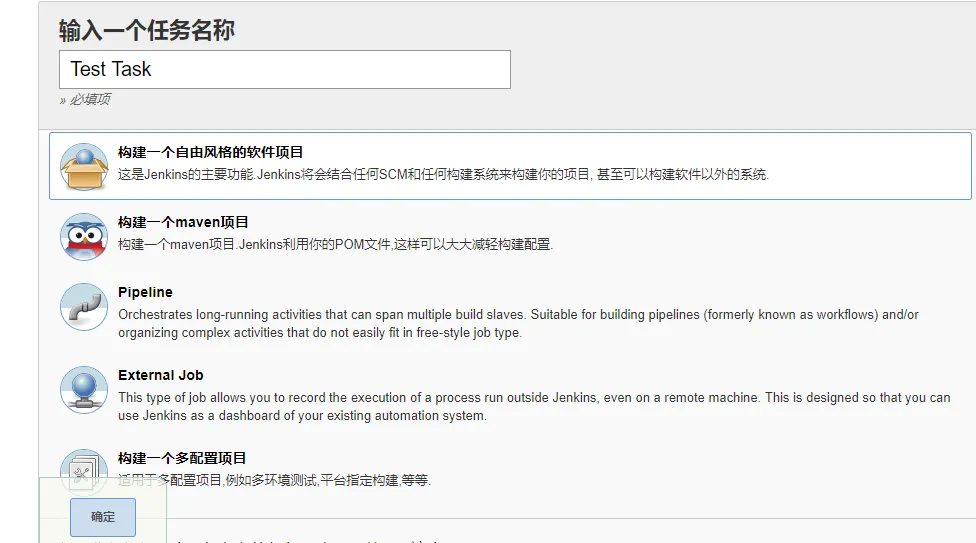Image resolution: width=976 pixels, height=543 pixels.
Task: Click the External Job monitor icon
Action: (84, 390)
